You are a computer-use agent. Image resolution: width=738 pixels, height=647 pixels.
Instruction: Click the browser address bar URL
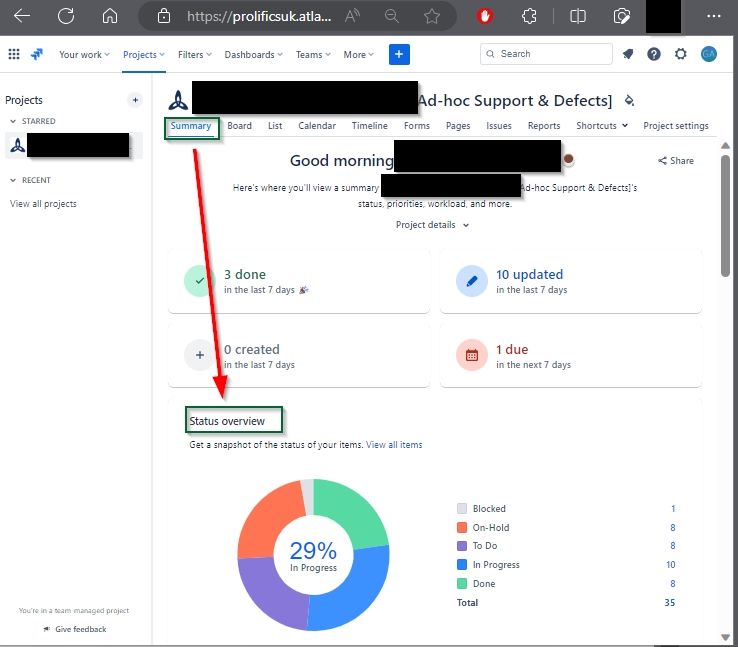click(259, 16)
